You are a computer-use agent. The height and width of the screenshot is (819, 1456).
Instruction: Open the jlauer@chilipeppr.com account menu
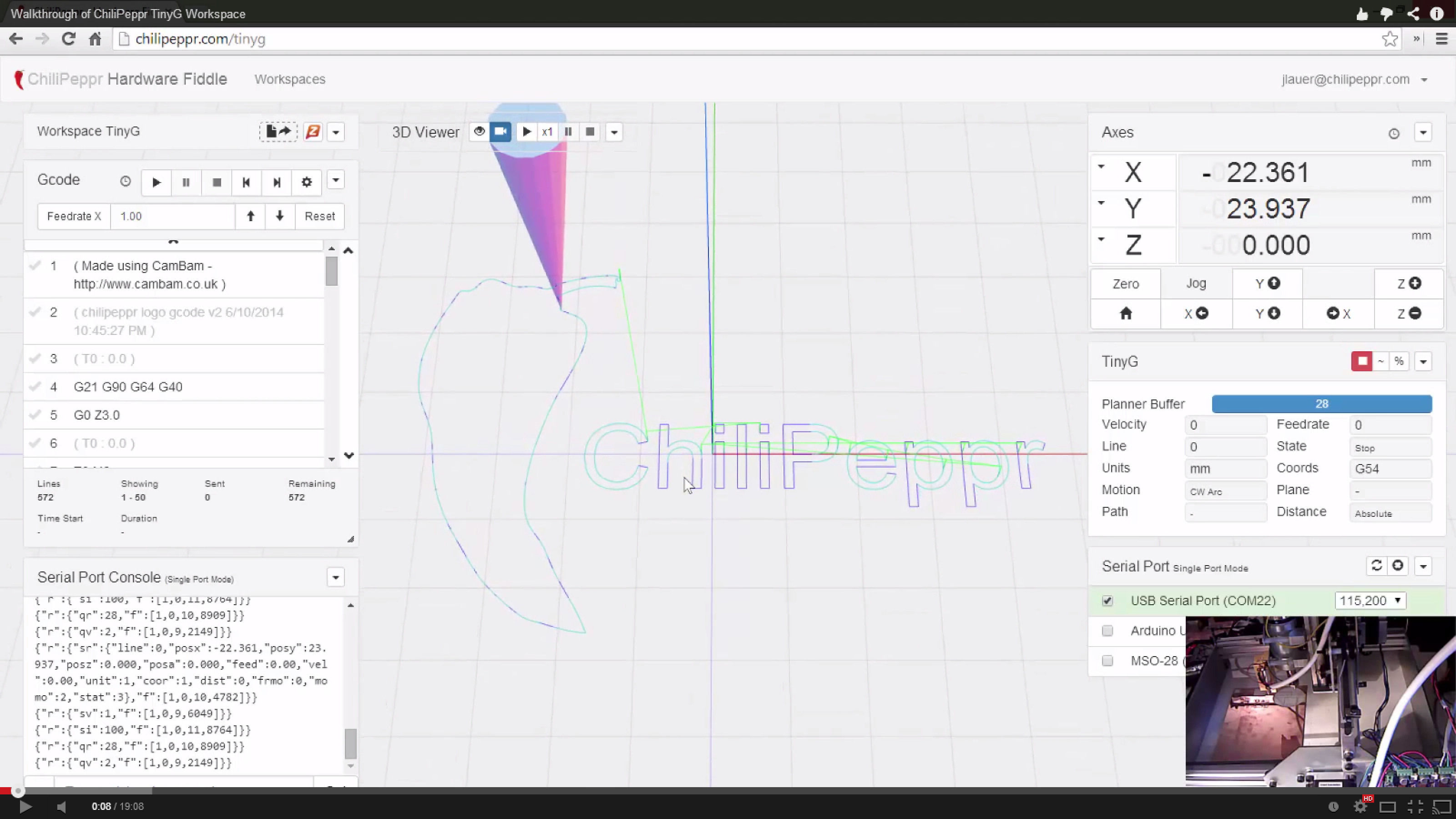point(1355,79)
